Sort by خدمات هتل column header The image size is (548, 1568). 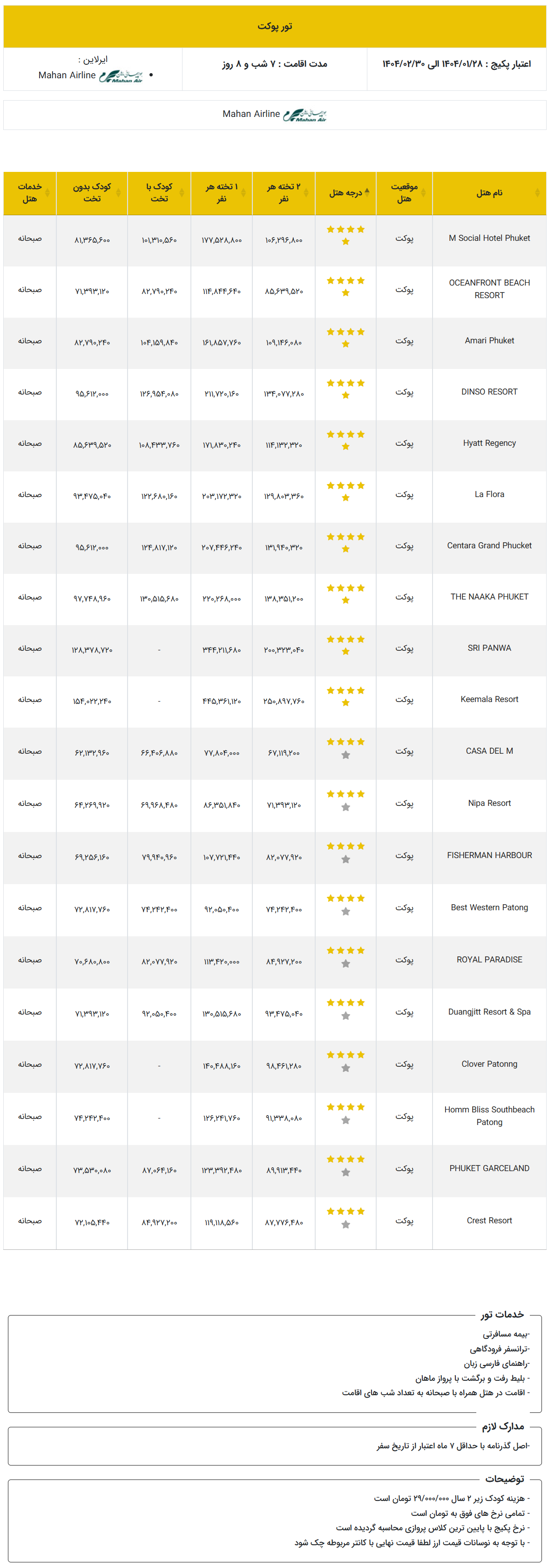click(30, 193)
